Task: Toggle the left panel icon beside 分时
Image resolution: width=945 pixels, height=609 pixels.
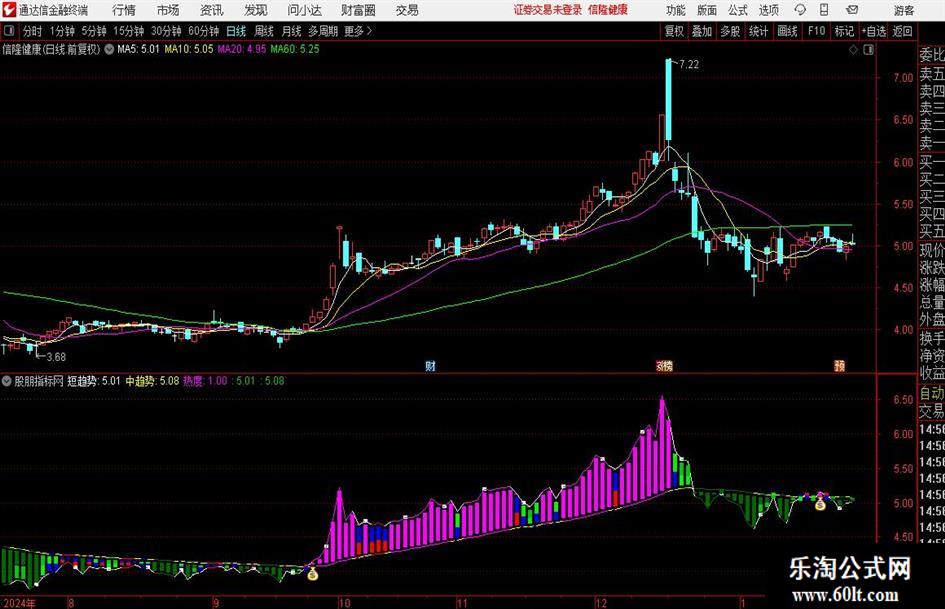Action: 9,31
